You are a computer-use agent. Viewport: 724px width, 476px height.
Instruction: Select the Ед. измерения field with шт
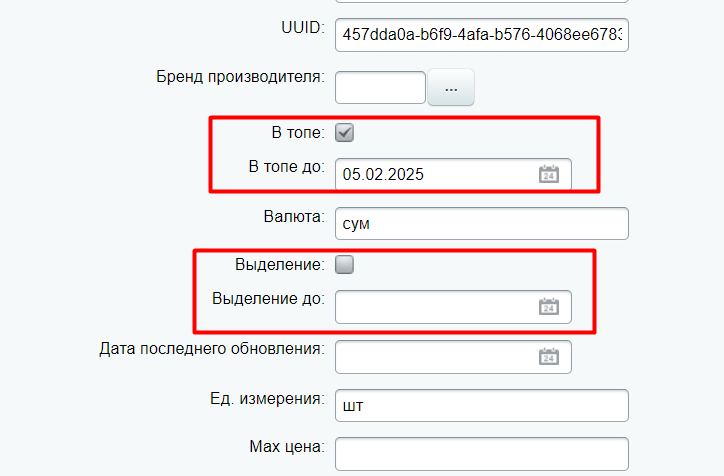click(x=482, y=405)
